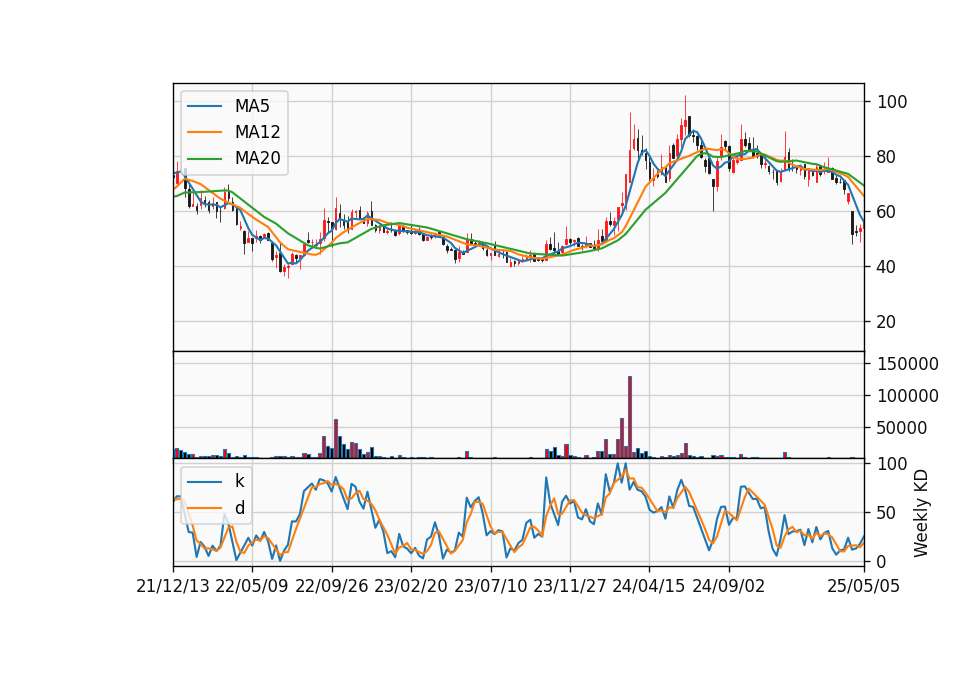
Task: Click the 24/09/02 date tick label
Action: [x=729, y=586]
